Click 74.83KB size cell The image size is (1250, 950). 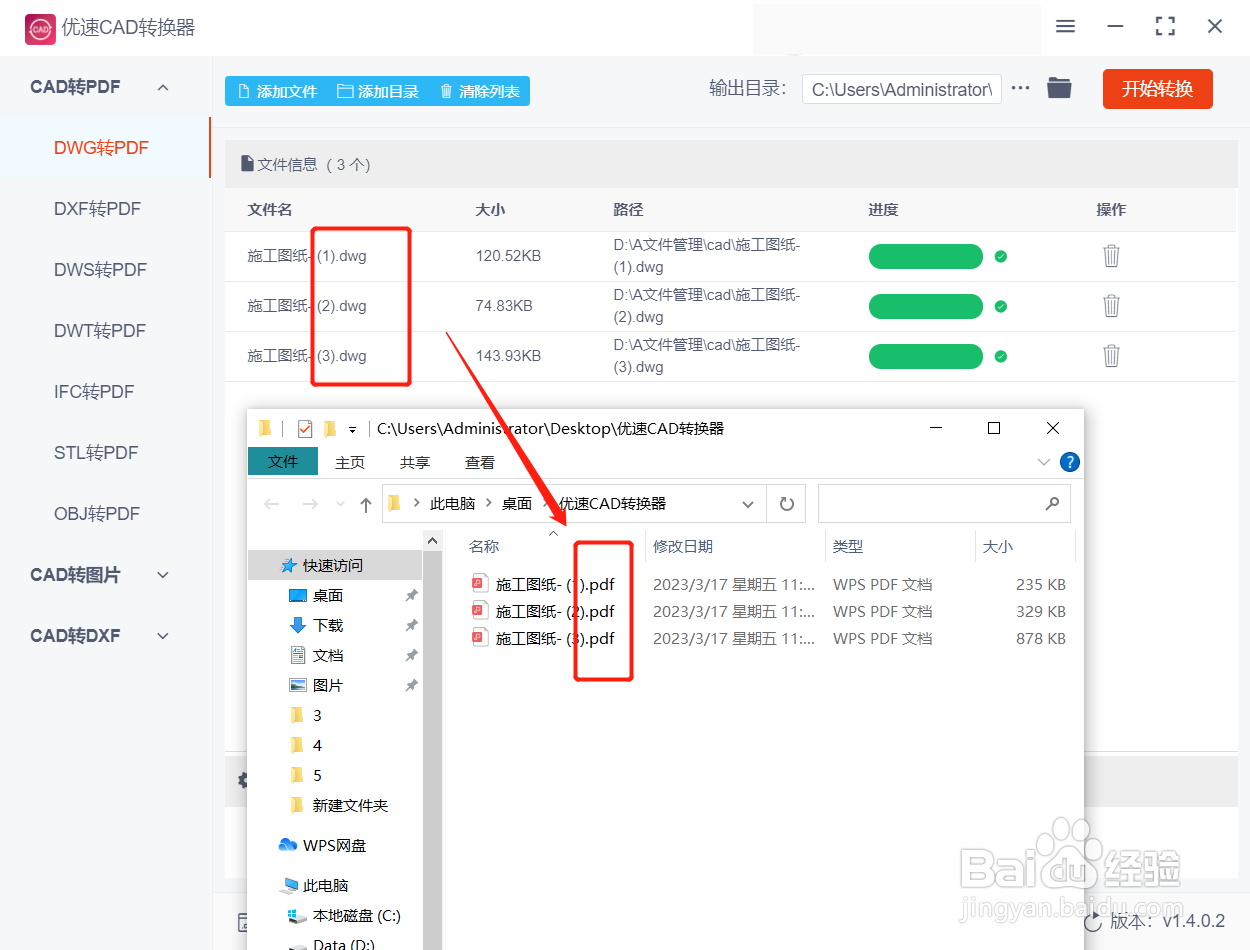(504, 306)
